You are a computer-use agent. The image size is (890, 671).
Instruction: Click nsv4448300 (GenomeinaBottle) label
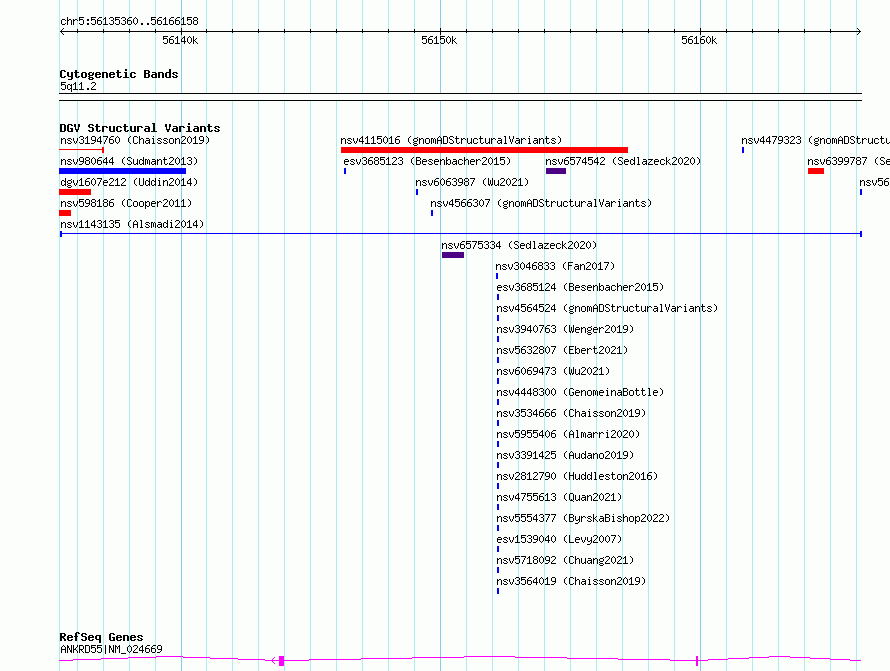pyautogui.click(x=580, y=392)
